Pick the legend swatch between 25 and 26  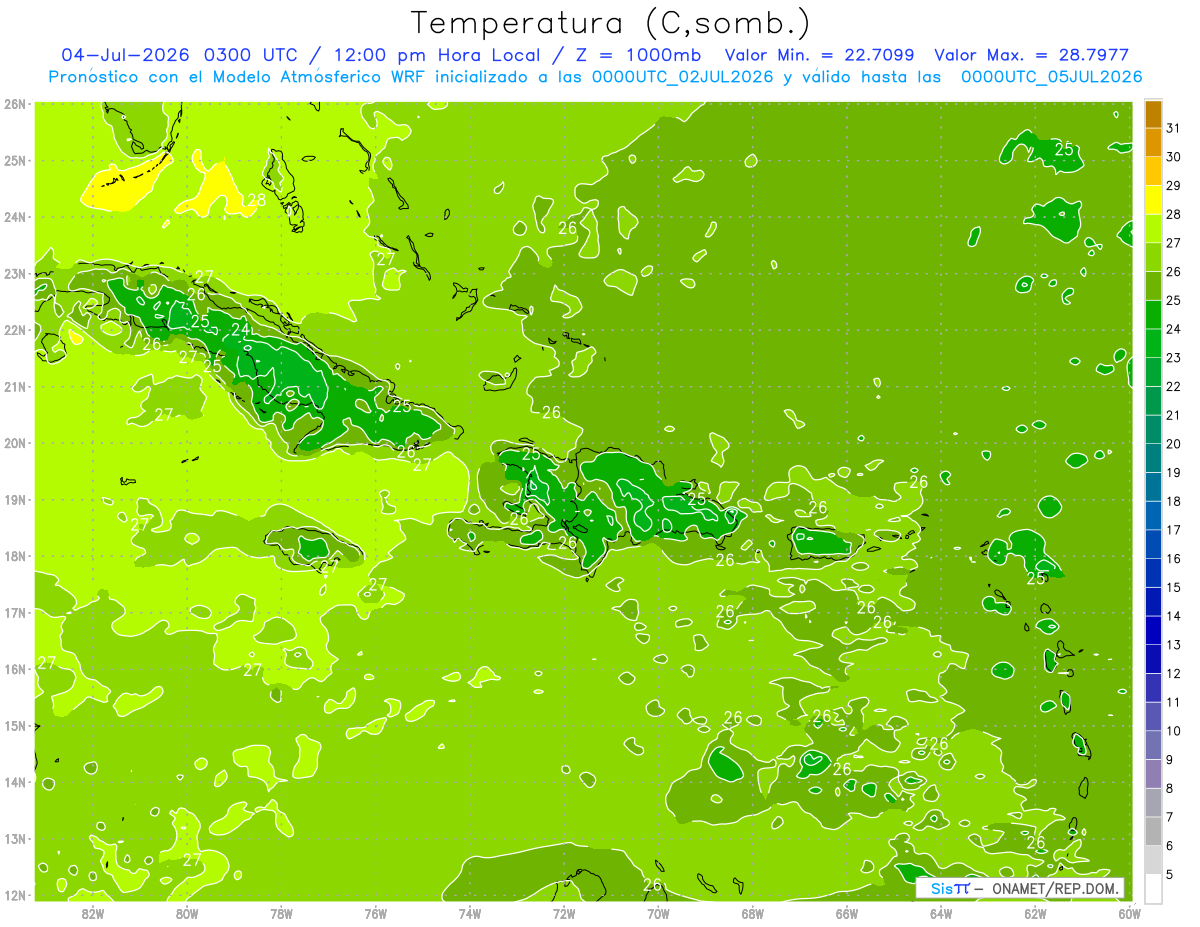coord(1153,286)
